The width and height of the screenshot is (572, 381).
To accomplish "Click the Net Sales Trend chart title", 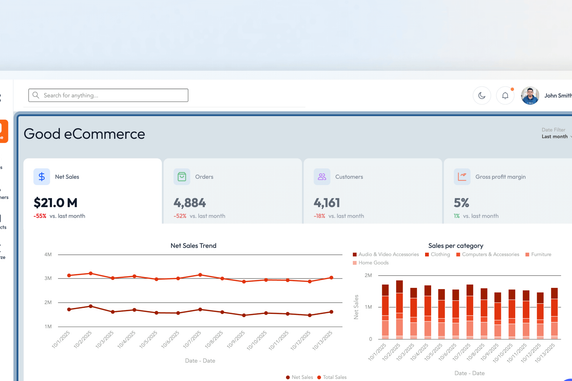I will point(193,246).
